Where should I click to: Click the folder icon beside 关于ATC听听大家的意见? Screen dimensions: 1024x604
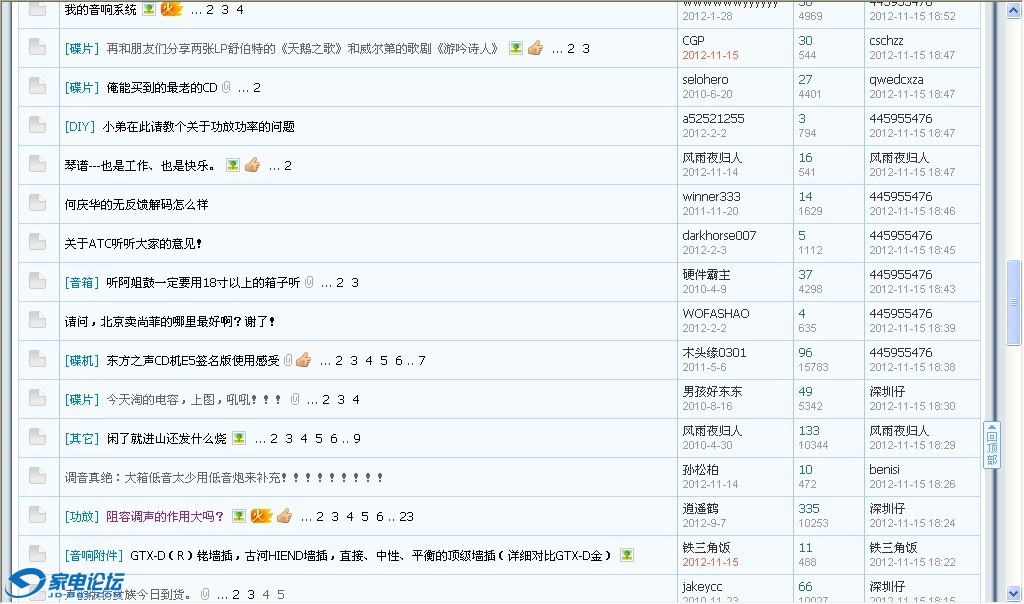point(37,243)
